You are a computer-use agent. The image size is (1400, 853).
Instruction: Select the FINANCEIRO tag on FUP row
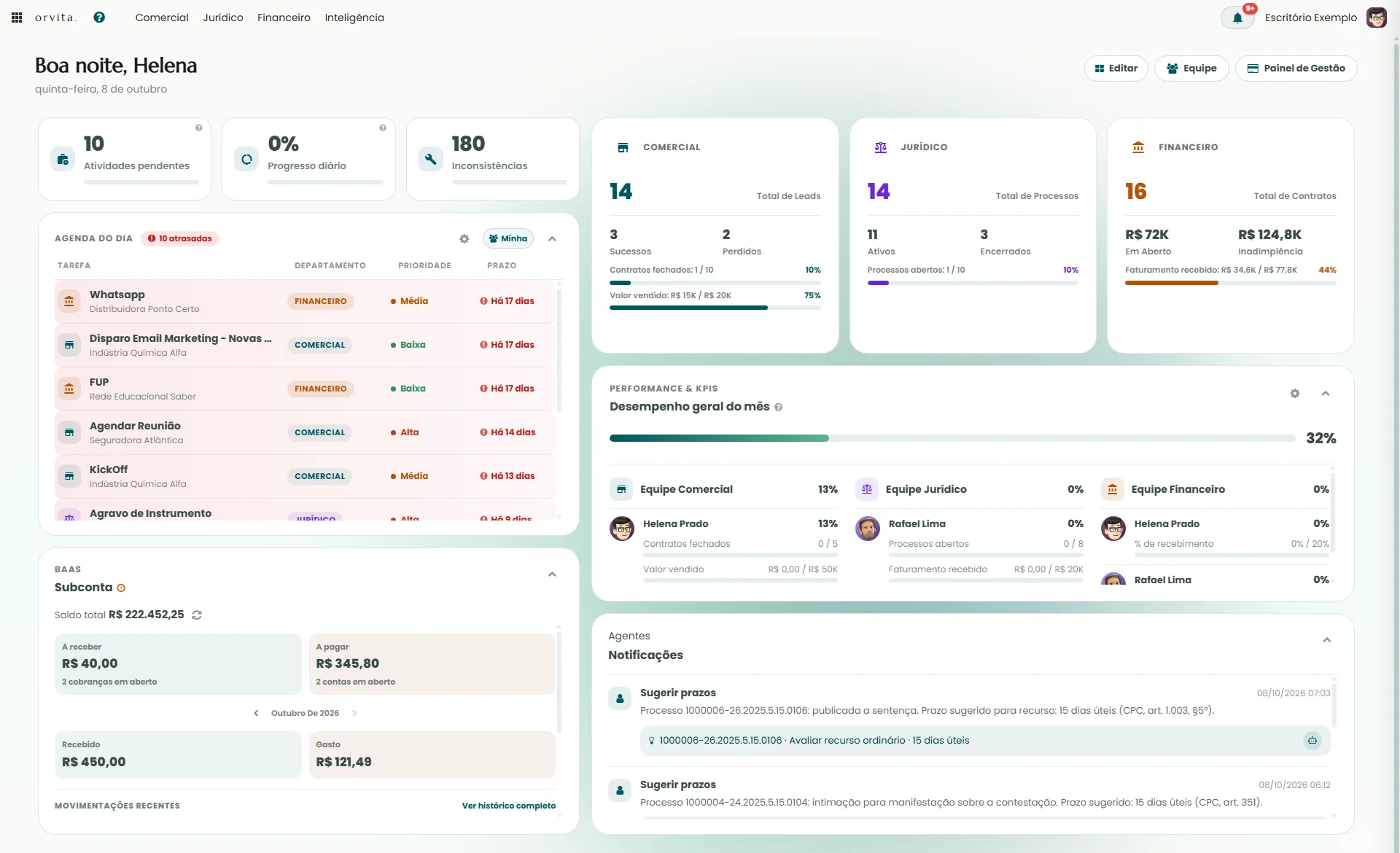click(x=321, y=389)
